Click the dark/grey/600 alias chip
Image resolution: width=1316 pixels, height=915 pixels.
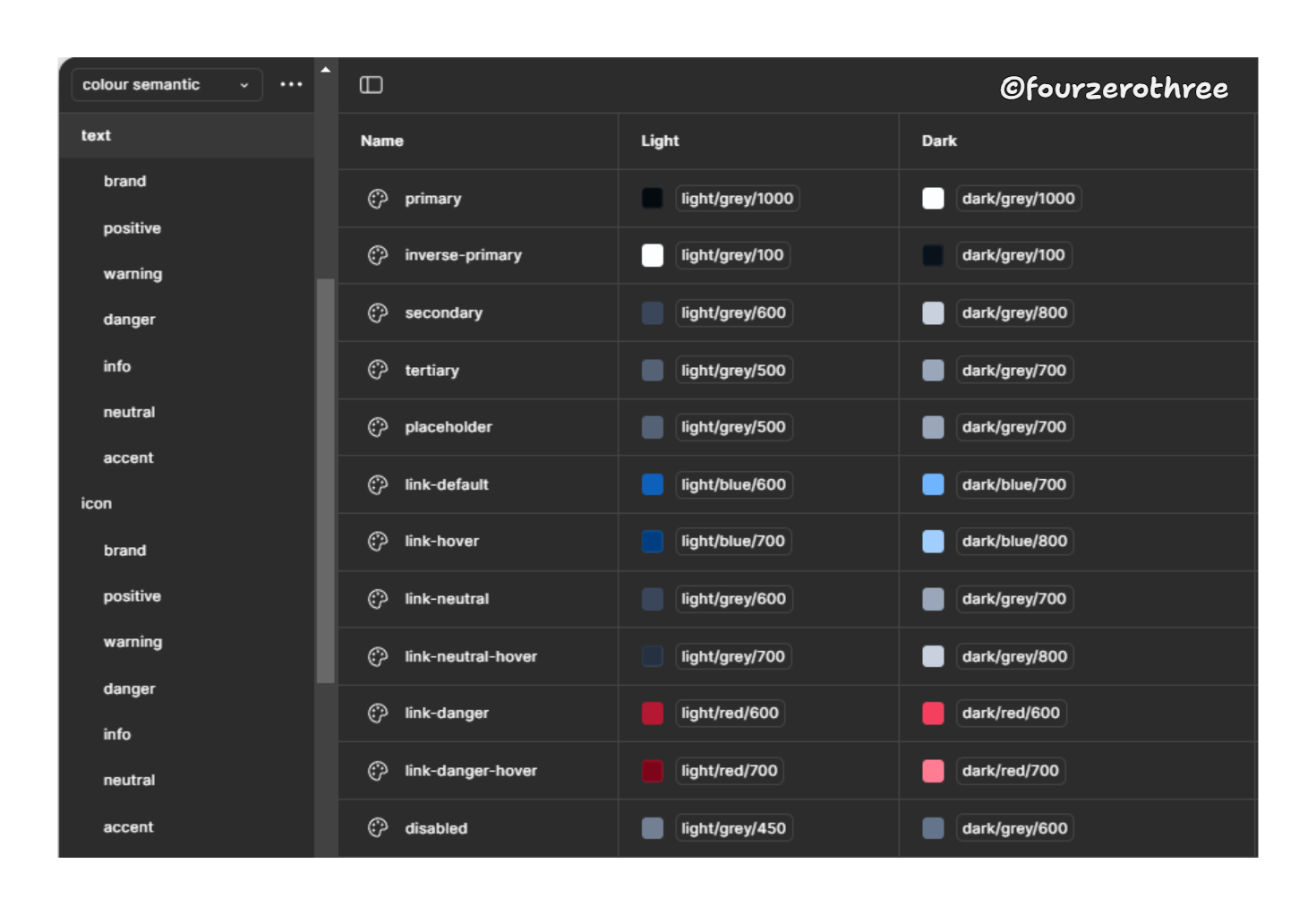(x=1014, y=828)
